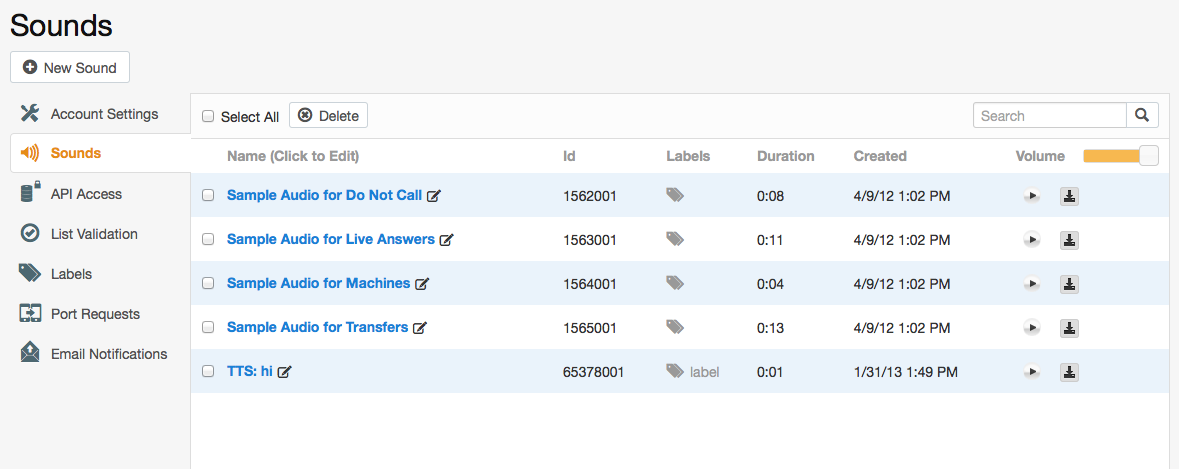Tick checkbox for Sample Audio for Live Answers
1179x469 pixels.
click(208, 239)
